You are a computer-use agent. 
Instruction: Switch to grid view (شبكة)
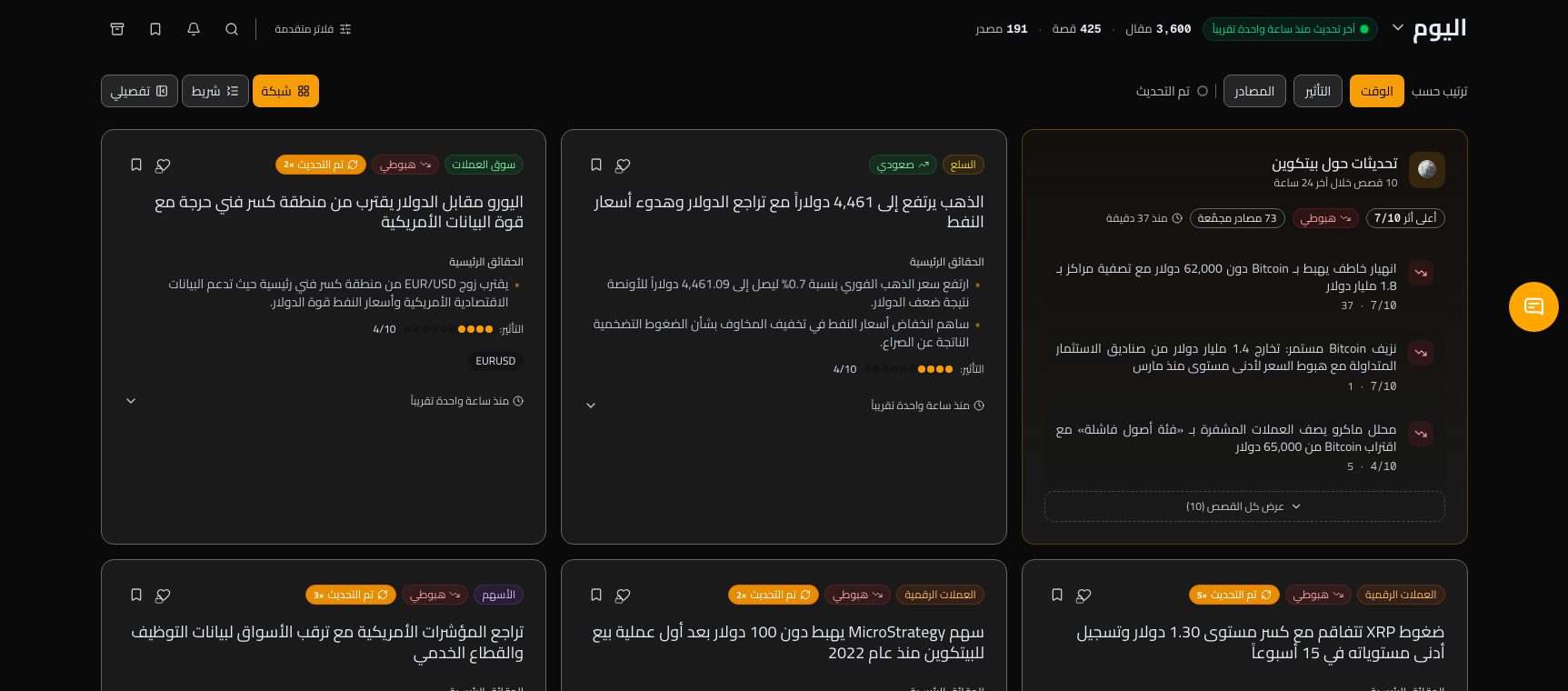coord(285,91)
